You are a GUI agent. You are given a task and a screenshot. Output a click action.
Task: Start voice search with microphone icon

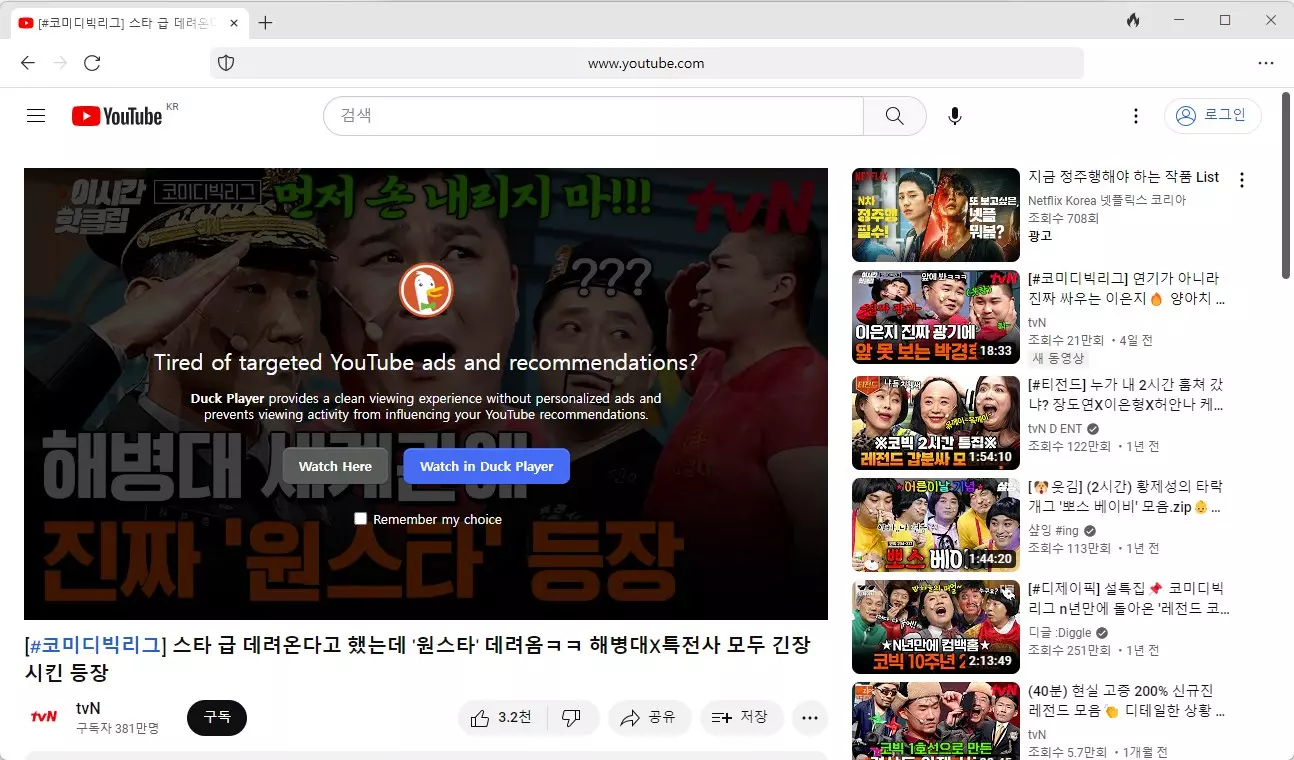coord(955,116)
